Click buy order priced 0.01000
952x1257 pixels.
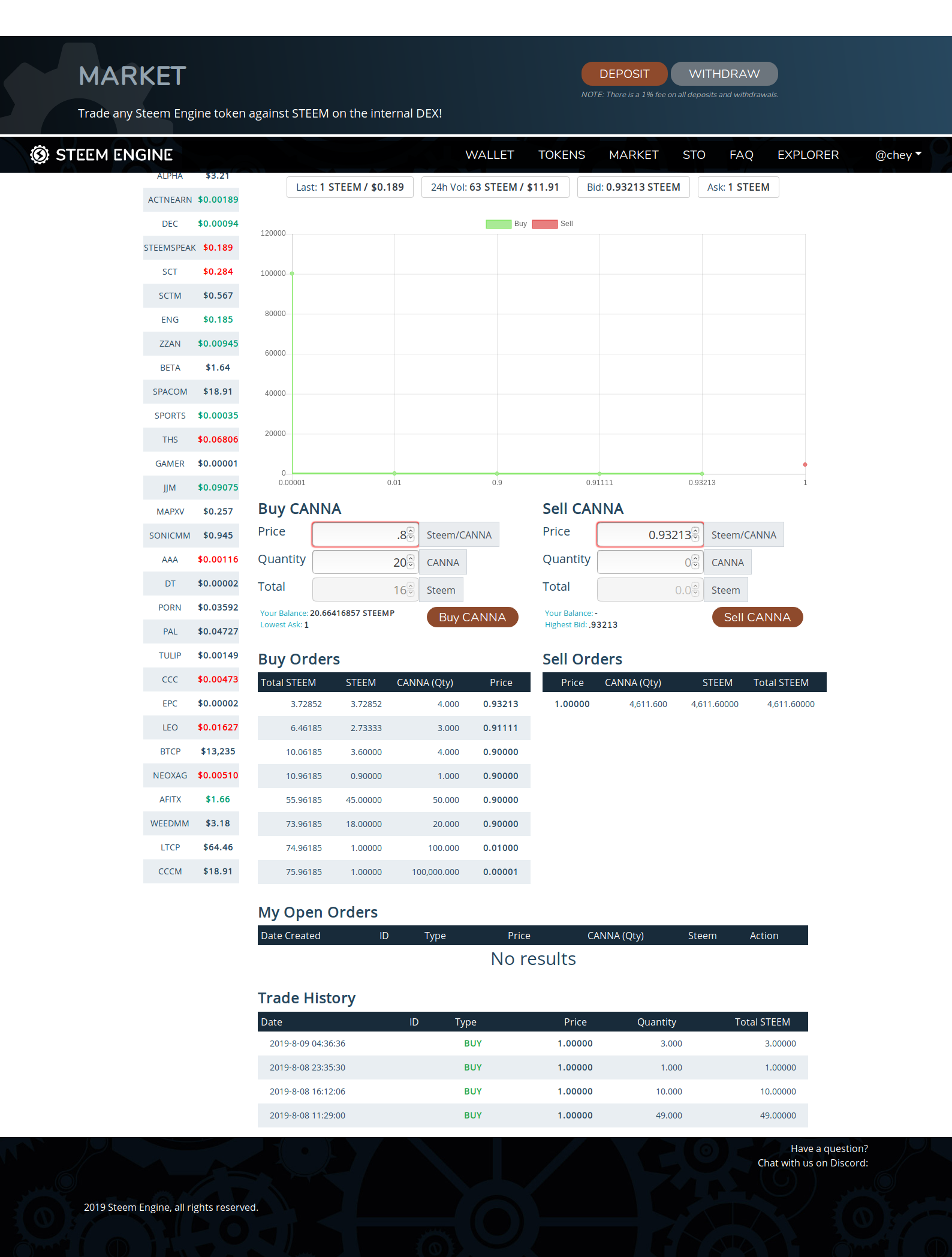coord(394,848)
